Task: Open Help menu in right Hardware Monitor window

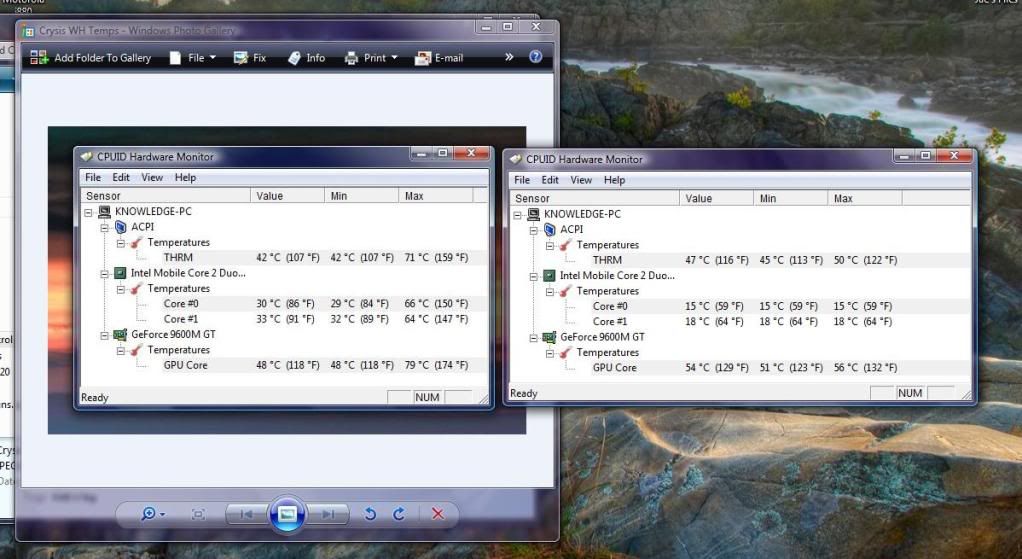Action: 614,180
